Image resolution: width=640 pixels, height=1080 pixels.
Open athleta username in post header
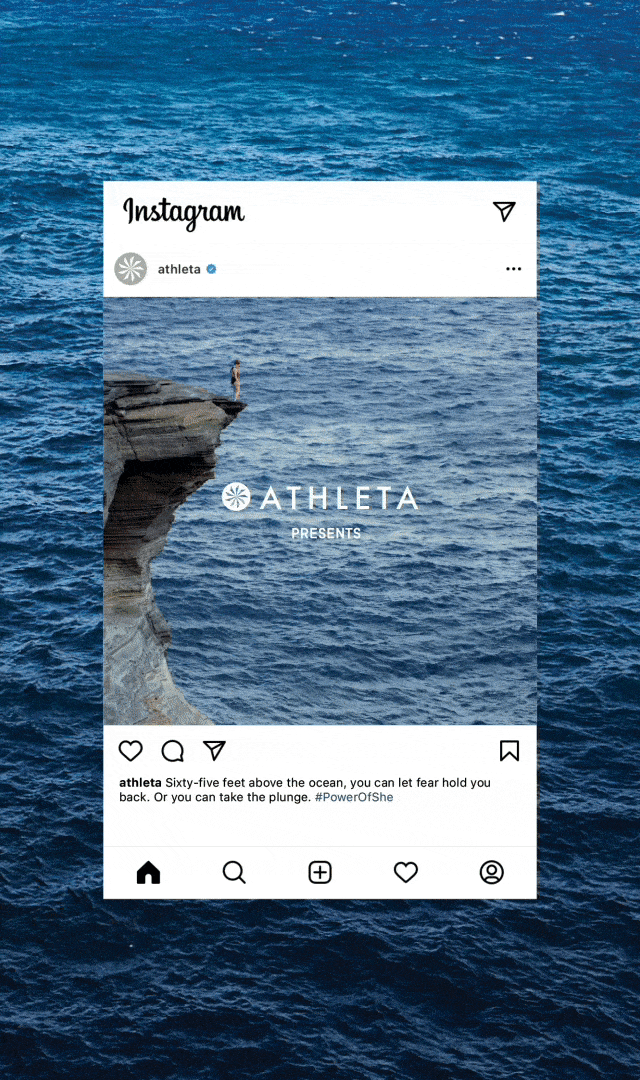point(179,269)
